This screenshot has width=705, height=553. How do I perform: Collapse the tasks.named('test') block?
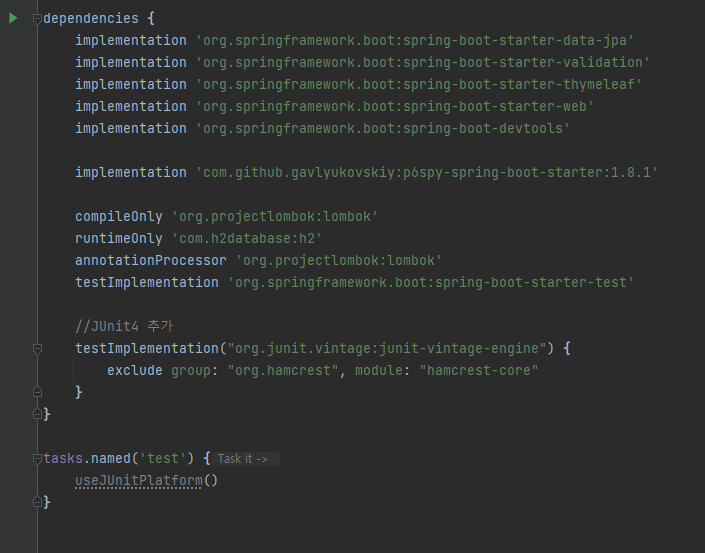(x=37, y=459)
